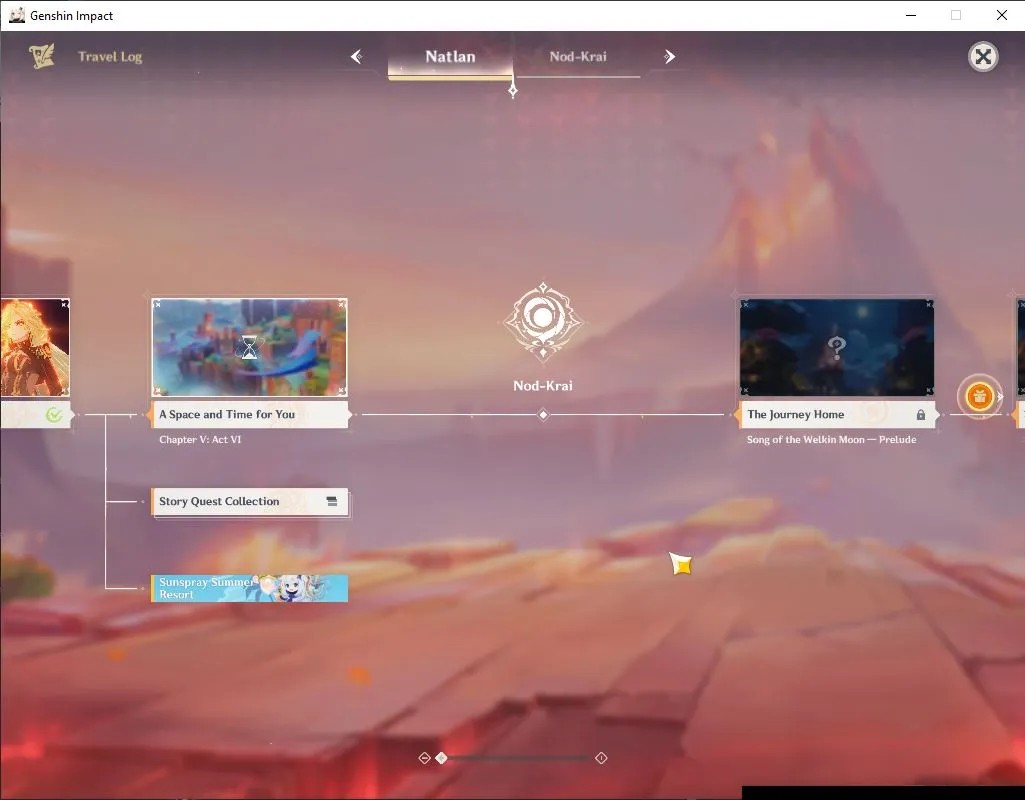Open Story Quest Collection
Image resolution: width=1025 pixels, height=800 pixels.
pyautogui.click(x=249, y=502)
